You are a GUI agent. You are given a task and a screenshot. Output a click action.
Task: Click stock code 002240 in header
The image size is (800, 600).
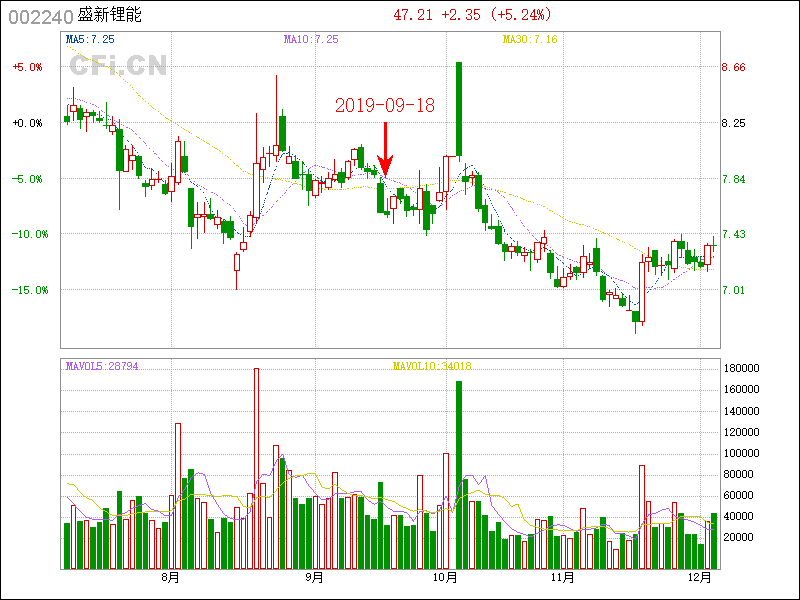[40, 16]
